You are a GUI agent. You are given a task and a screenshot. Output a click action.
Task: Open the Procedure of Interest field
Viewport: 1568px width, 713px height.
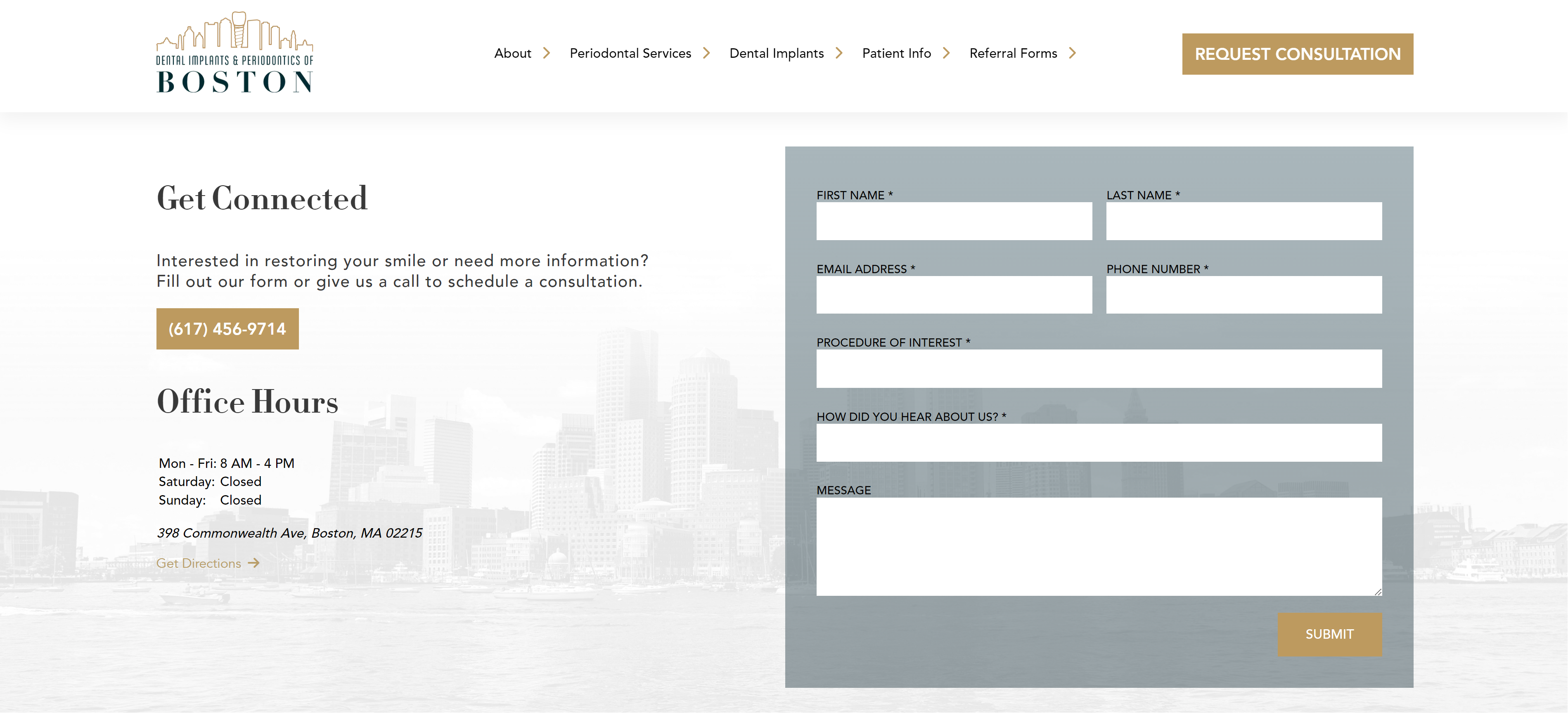(x=1099, y=368)
